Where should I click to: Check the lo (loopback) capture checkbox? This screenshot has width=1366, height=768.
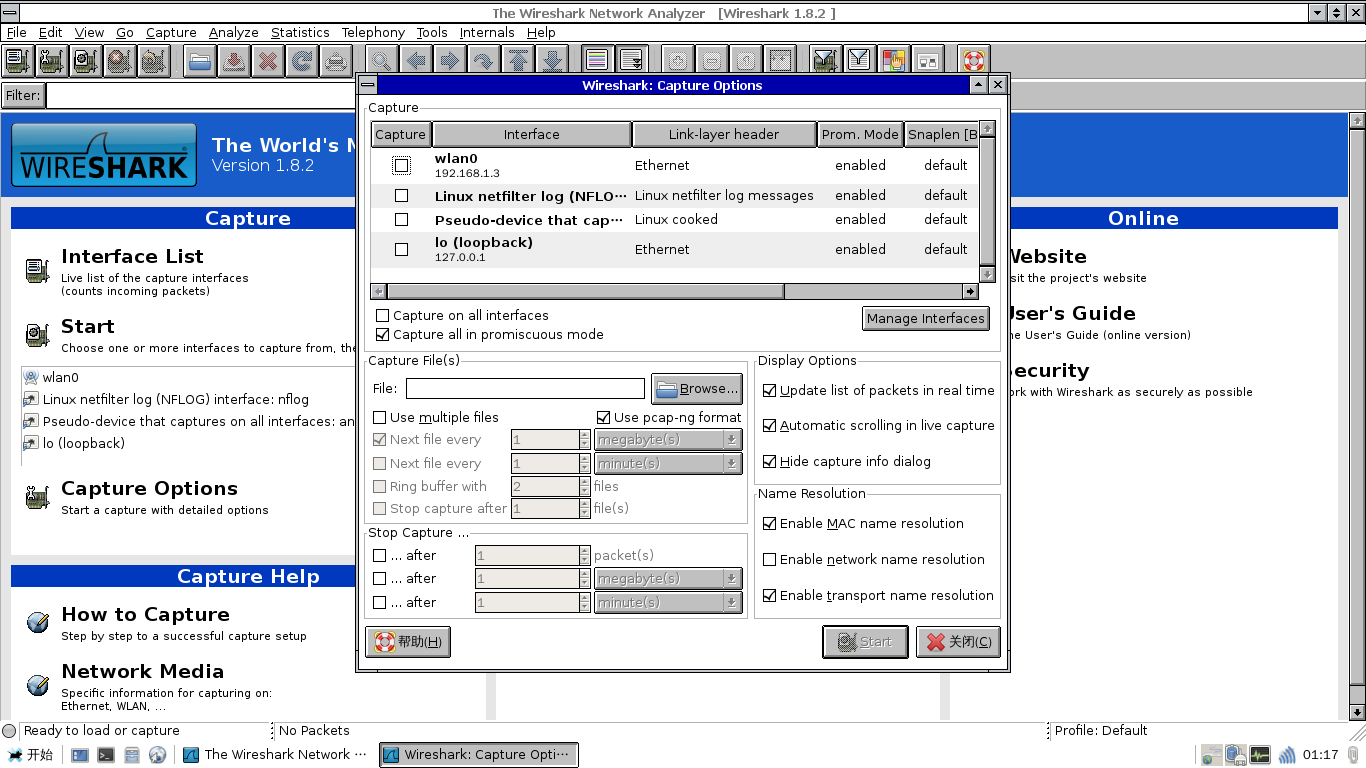coord(401,250)
